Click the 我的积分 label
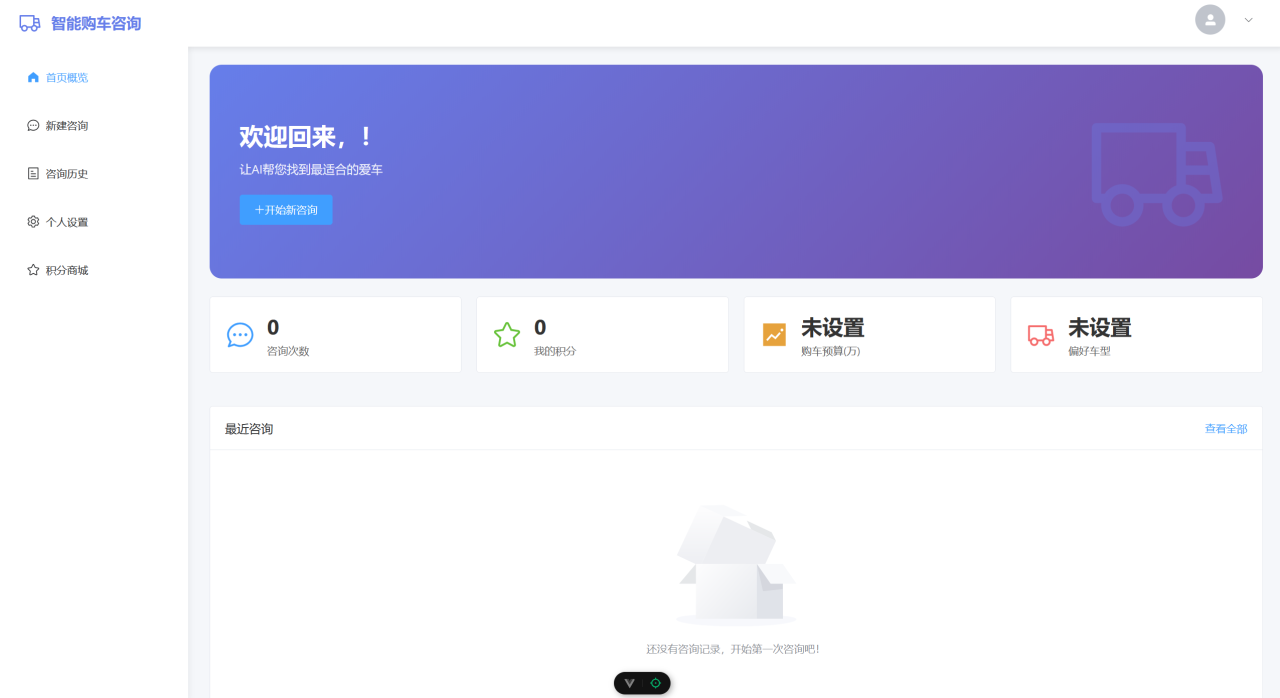Screen dimensions: 1280x698 click(555, 351)
